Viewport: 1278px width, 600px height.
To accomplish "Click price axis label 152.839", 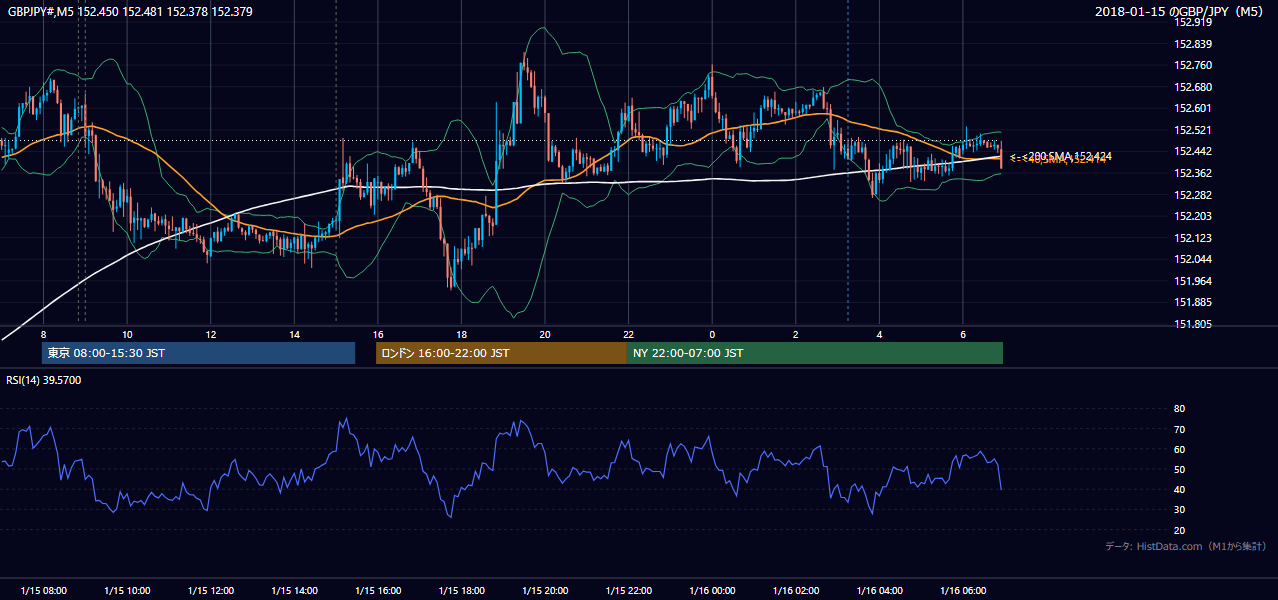I will [1192, 44].
